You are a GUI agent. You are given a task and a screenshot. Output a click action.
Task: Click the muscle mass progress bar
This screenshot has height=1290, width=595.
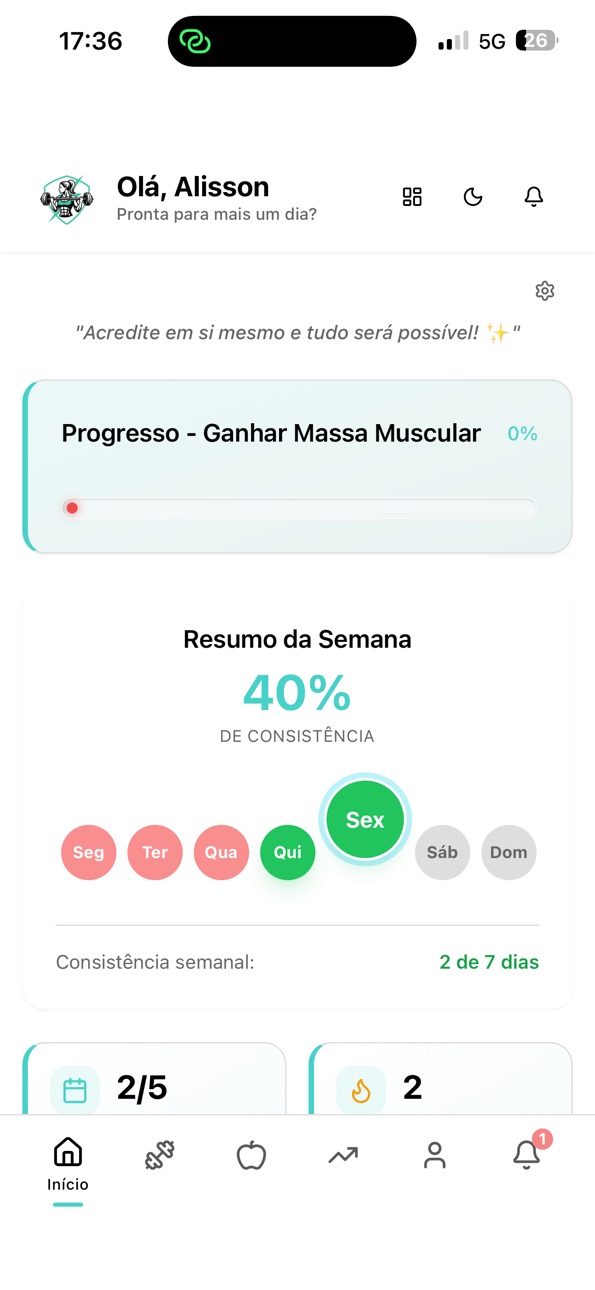tap(299, 508)
